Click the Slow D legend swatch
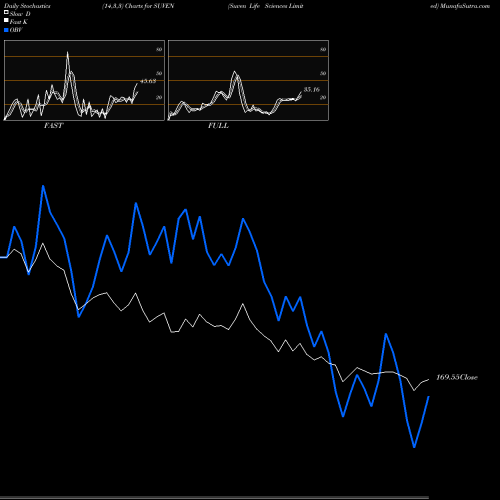The image size is (500, 500). (x=6, y=12)
